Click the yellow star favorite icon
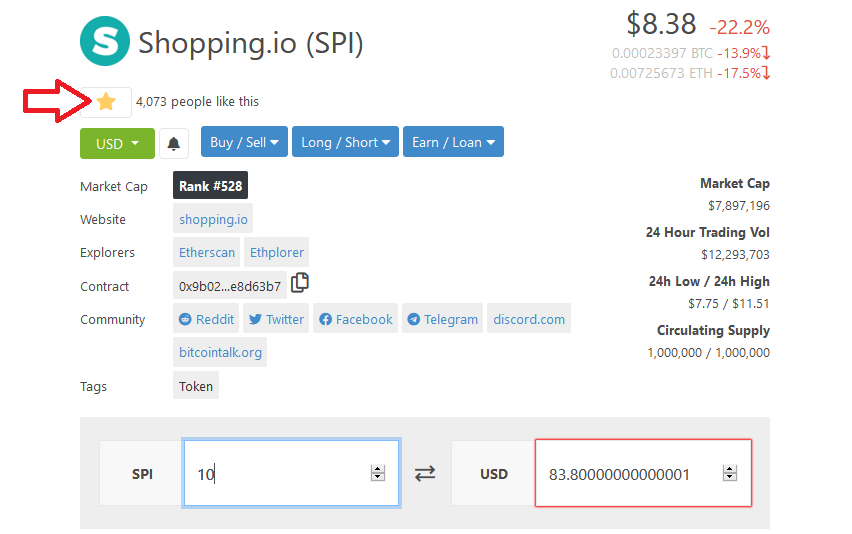The height and width of the screenshot is (534, 852). click(106, 102)
